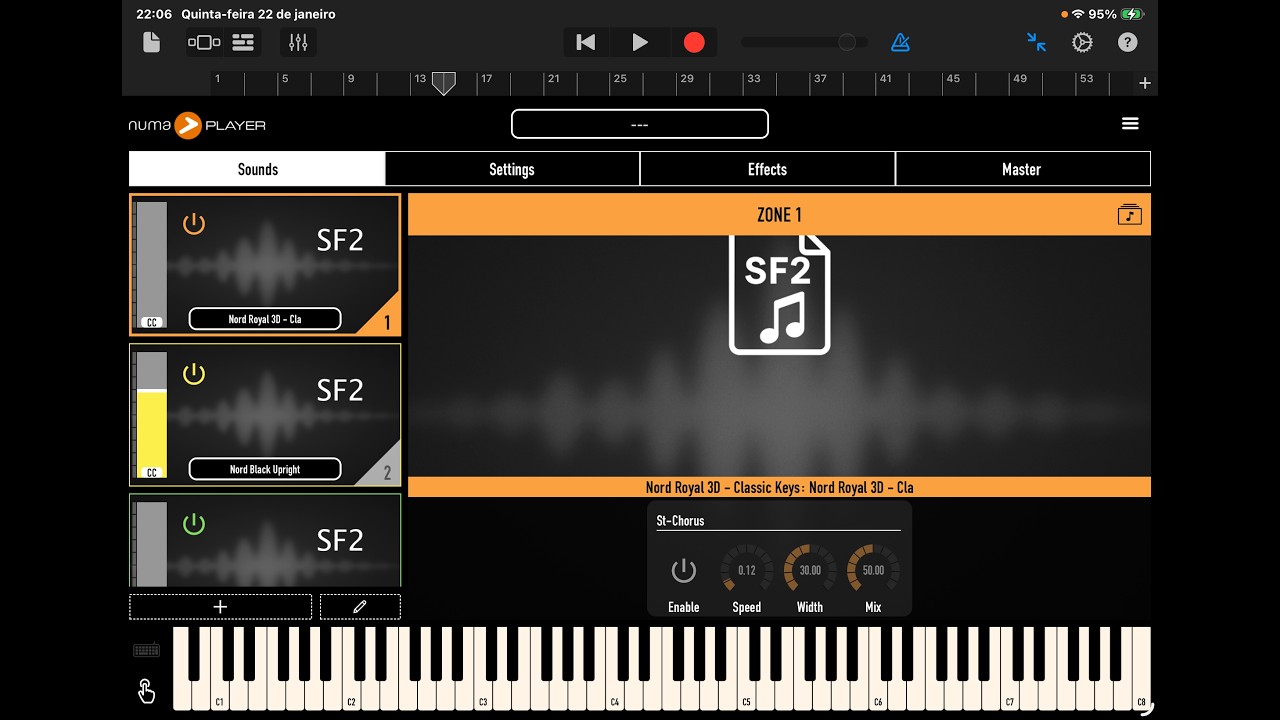The image size is (1280, 720).
Task: Add a song section with plus on ruler
Action: tap(1145, 83)
